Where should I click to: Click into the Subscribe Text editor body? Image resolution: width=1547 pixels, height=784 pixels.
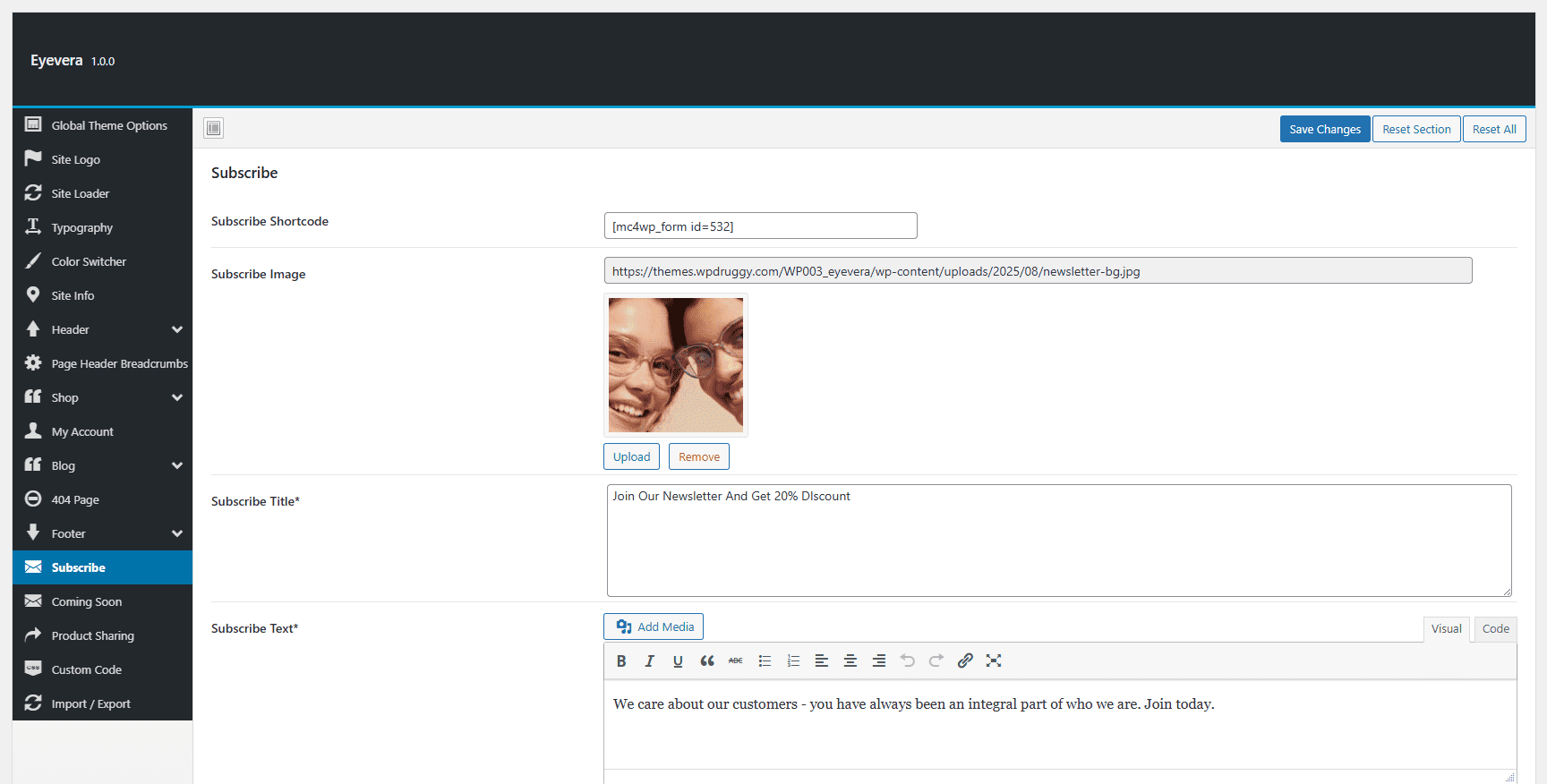click(x=1060, y=723)
